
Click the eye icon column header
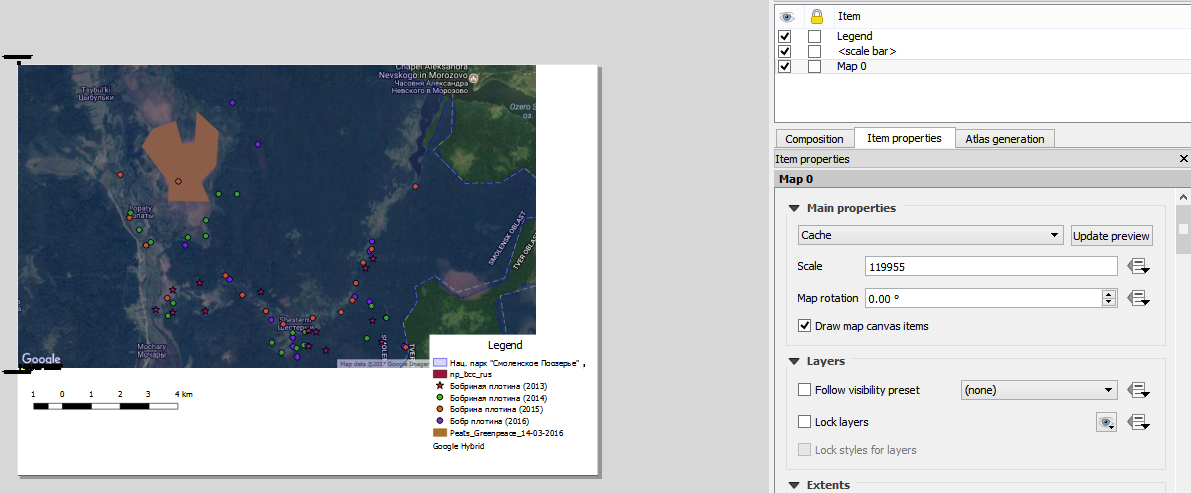click(x=785, y=16)
